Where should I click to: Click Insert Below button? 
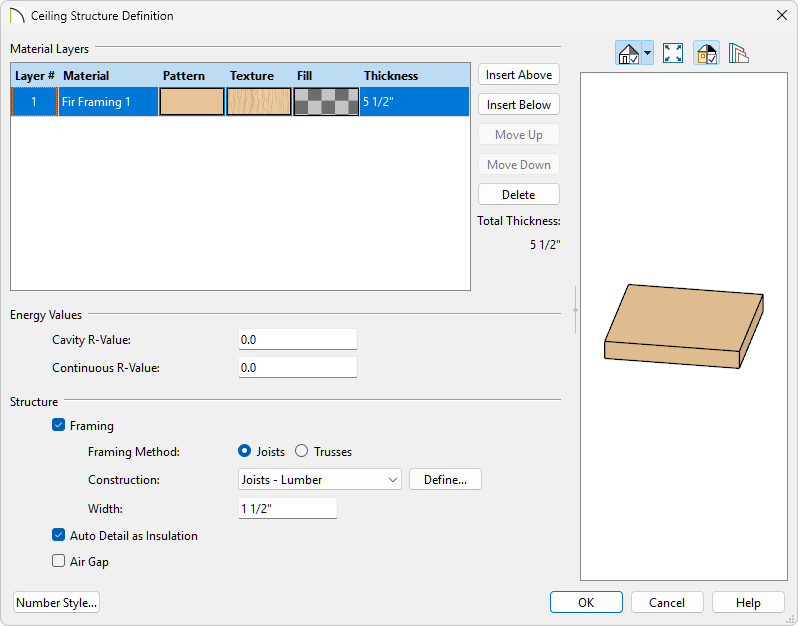pyautogui.click(x=519, y=105)
